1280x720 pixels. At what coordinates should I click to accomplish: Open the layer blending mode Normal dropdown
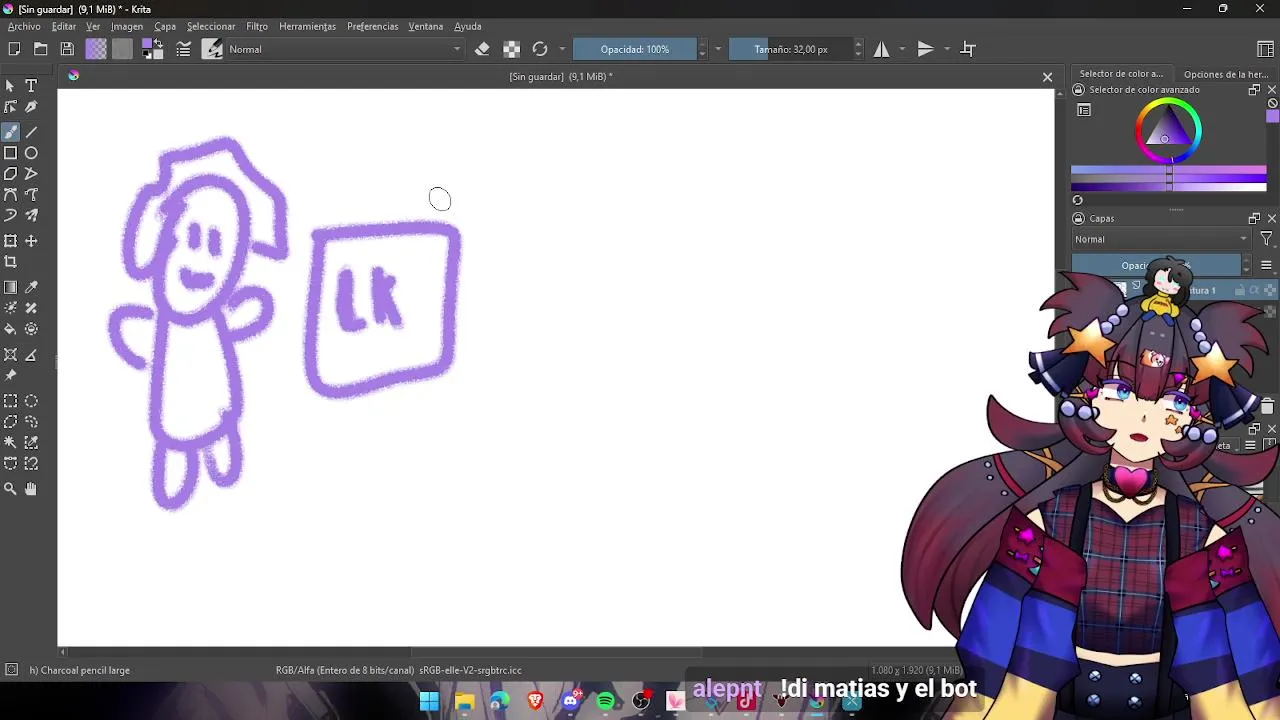tap(1161, 239)
